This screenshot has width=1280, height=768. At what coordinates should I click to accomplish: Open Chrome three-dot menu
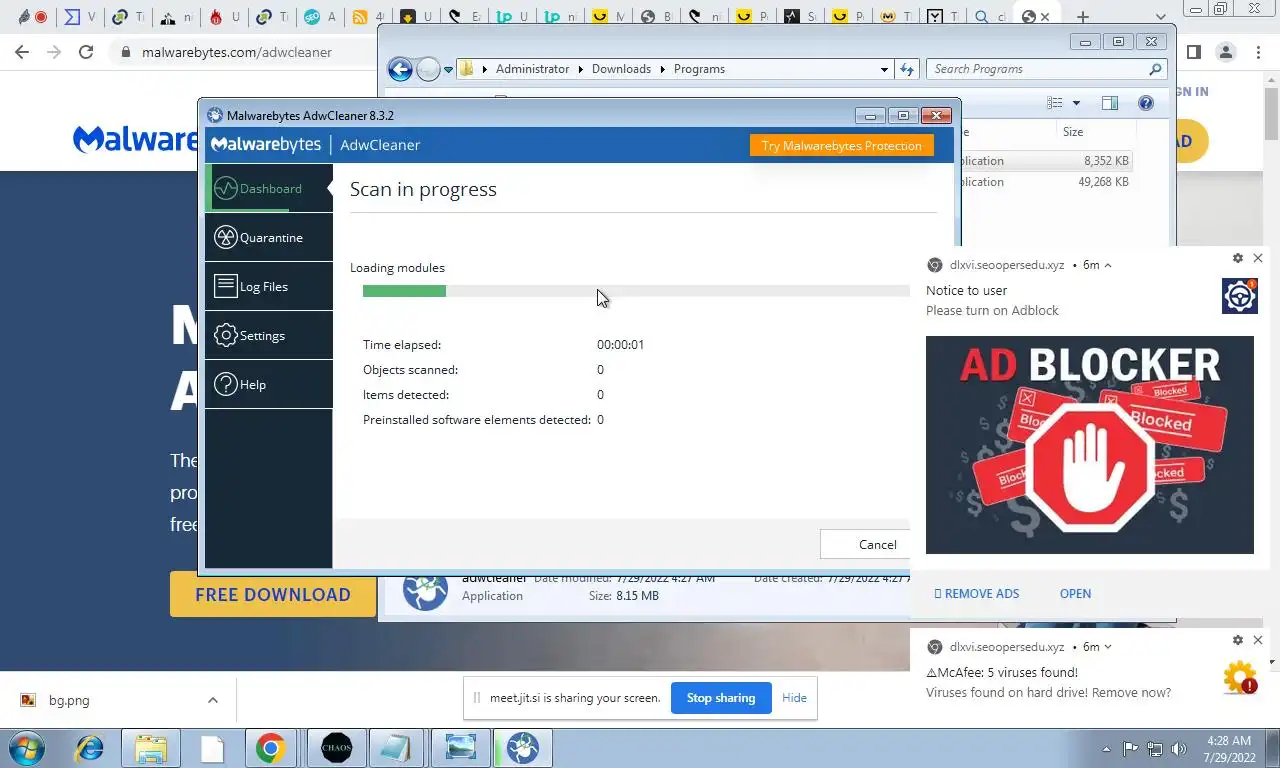tap(1260, 52)
